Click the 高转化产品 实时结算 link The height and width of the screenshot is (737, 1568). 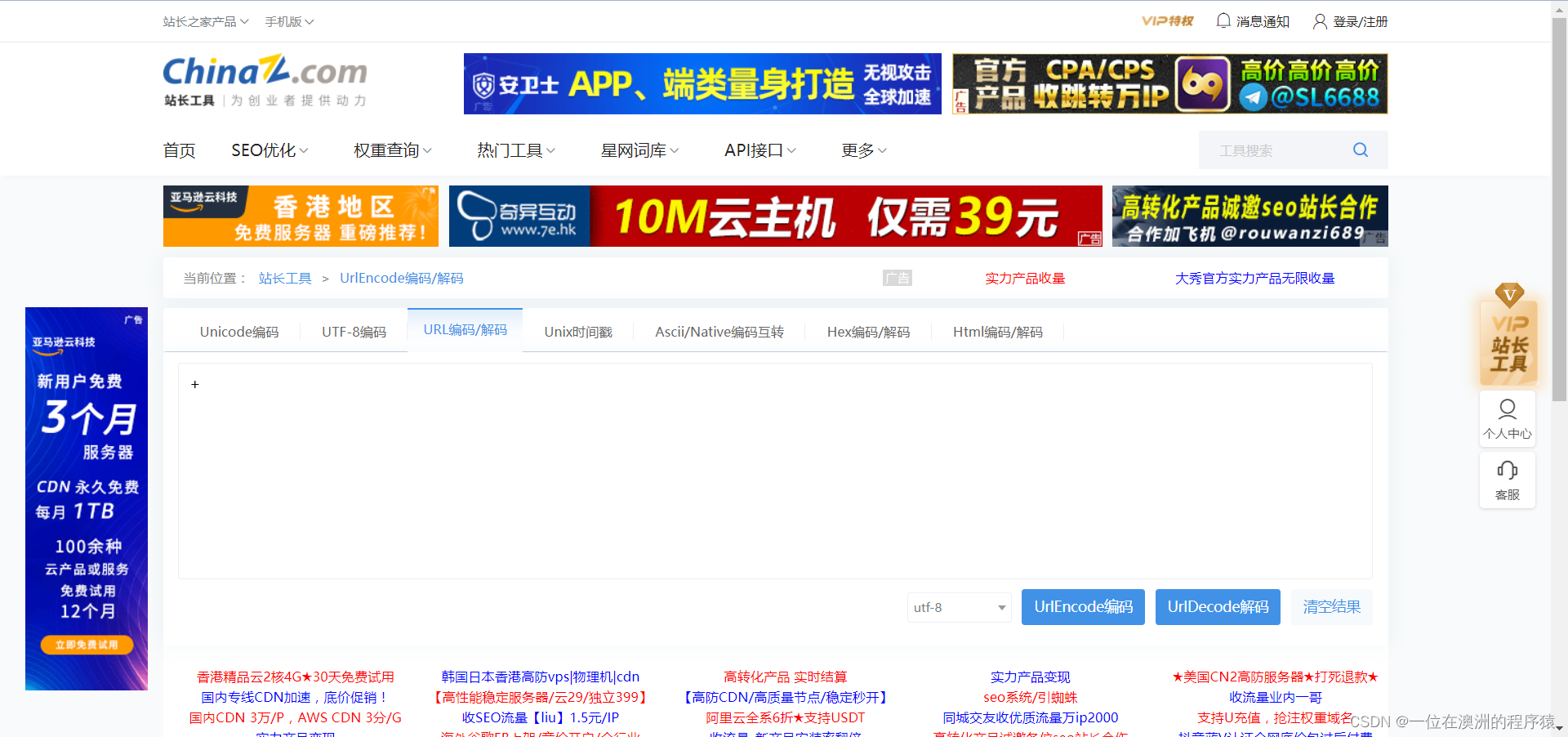point(786,677)
